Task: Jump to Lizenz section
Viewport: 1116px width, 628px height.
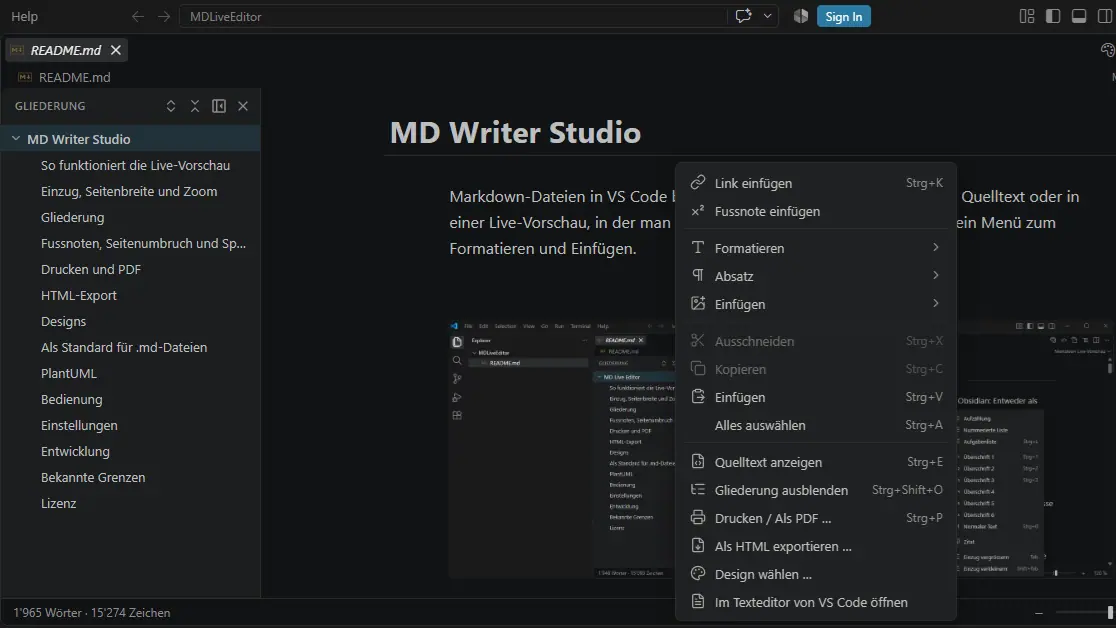Action: pyautogui.click(x=58, y=503)
